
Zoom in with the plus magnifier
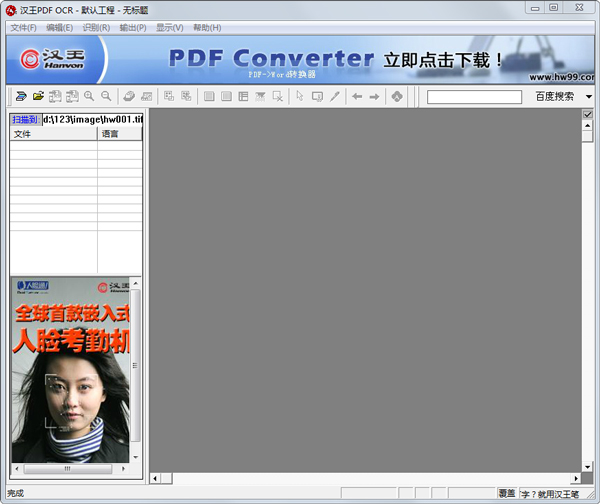pos(89,96)
